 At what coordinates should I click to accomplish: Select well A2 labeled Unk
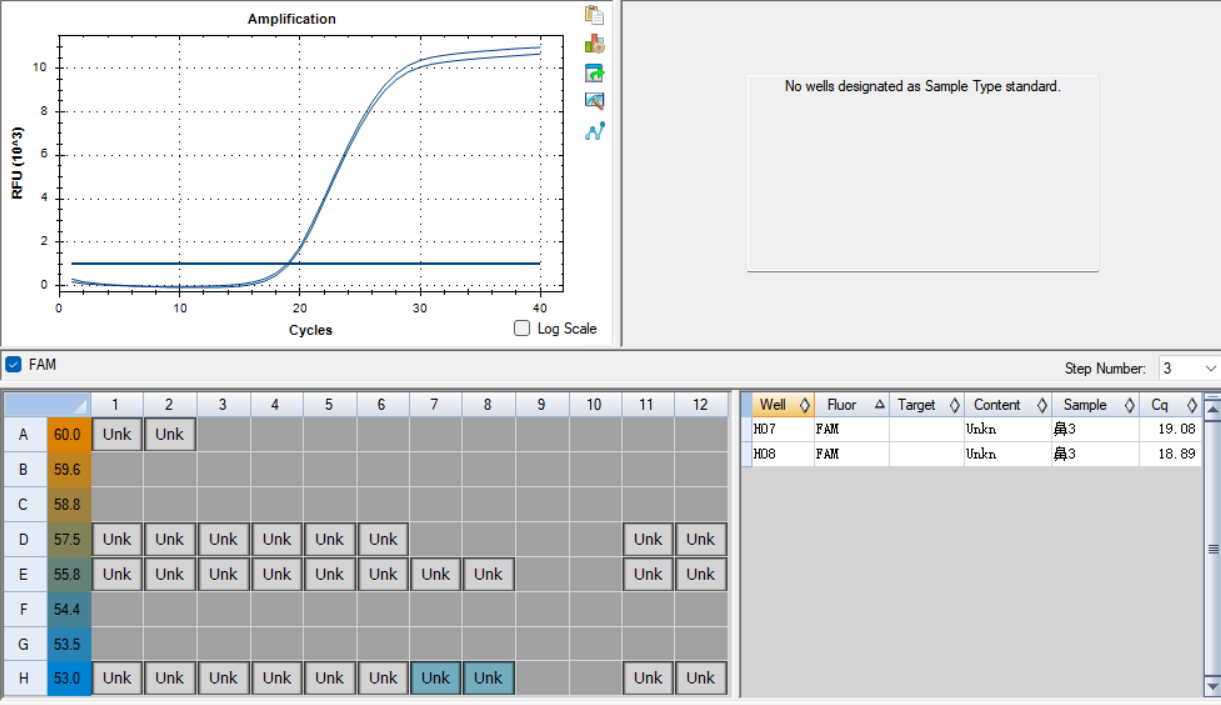tap(170, 435)
